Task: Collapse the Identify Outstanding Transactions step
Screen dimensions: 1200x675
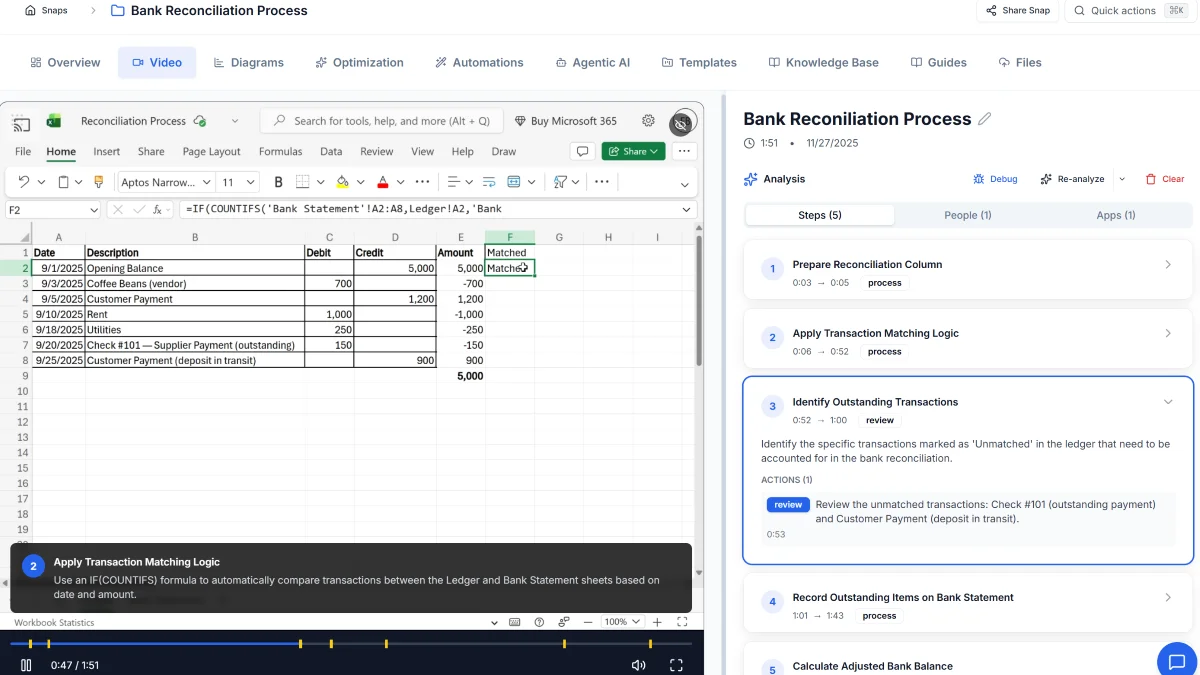Action: tap(1168, 402)
